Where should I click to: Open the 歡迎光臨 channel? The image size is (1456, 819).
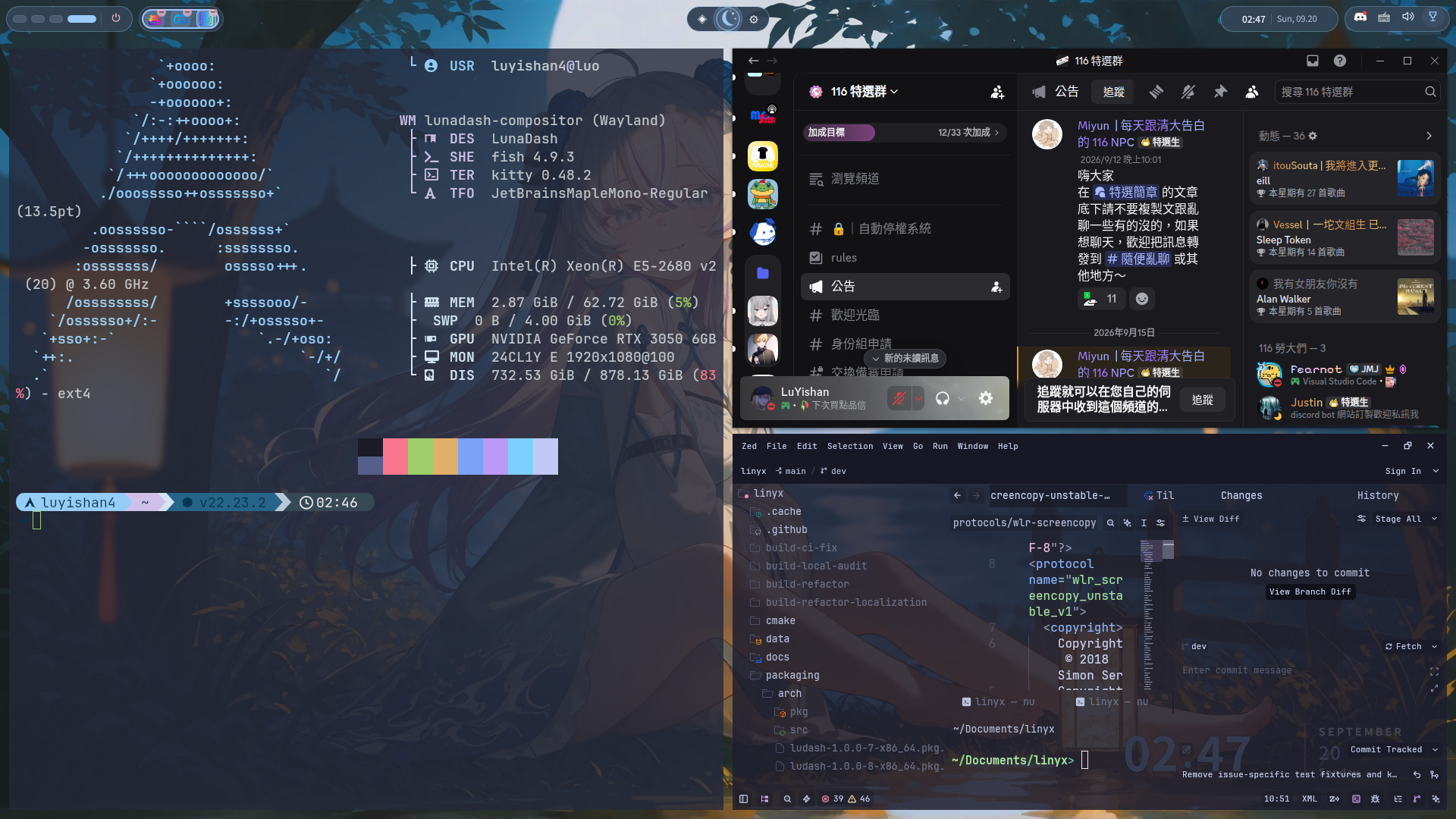[905, 315]
